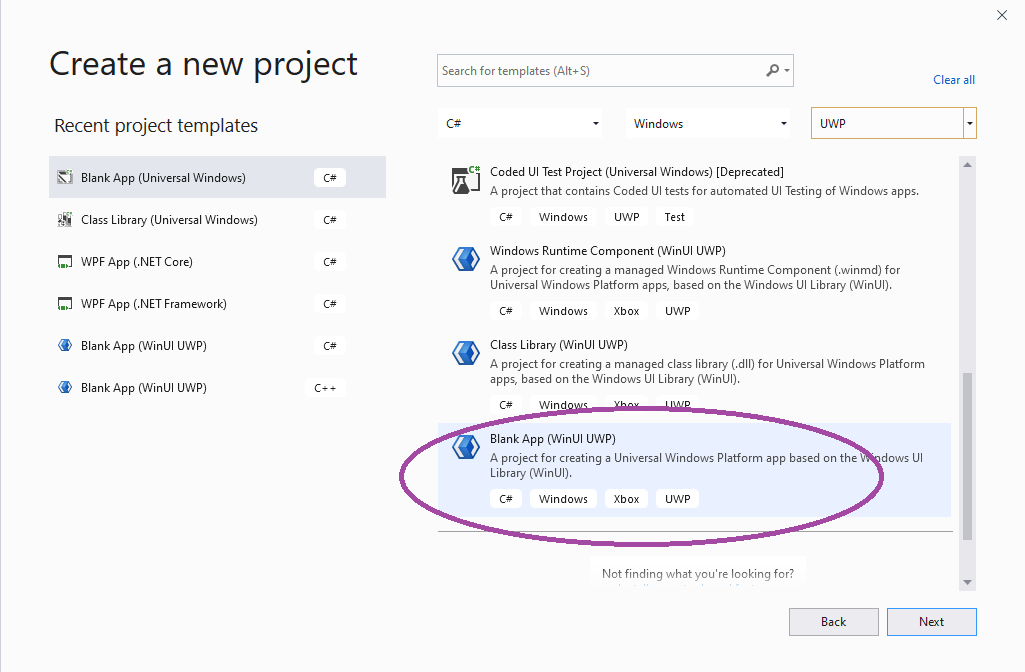This screenshot has height=672, width=1025.
Task: Click Windows tag on Windows Runtime Component
Action: pos(563,311)
